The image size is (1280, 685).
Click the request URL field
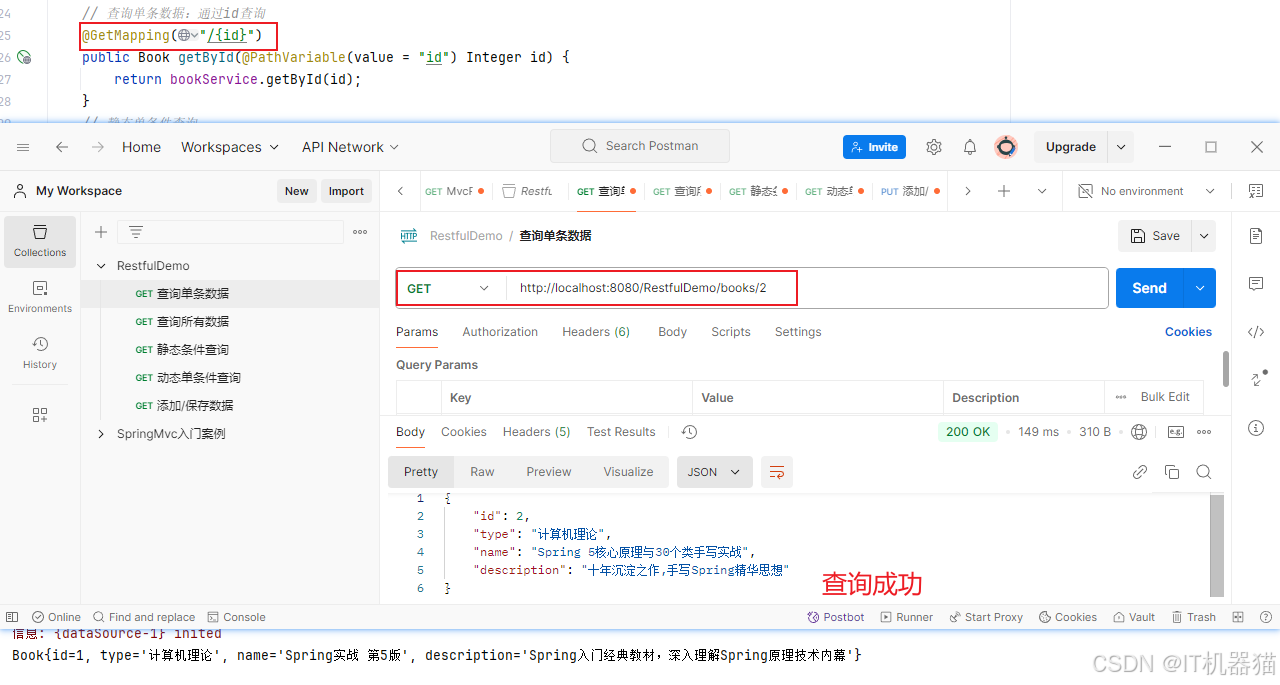click(x=808, y=288)
